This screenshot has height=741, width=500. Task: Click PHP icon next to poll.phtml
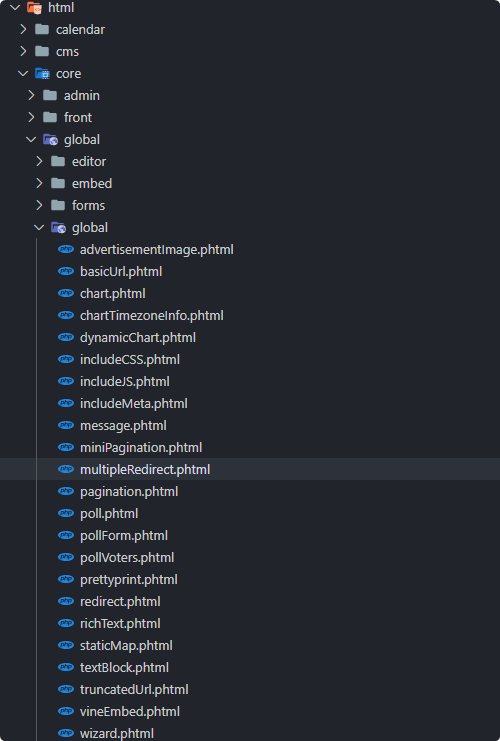pyautogui.click(x=66, y=513)
